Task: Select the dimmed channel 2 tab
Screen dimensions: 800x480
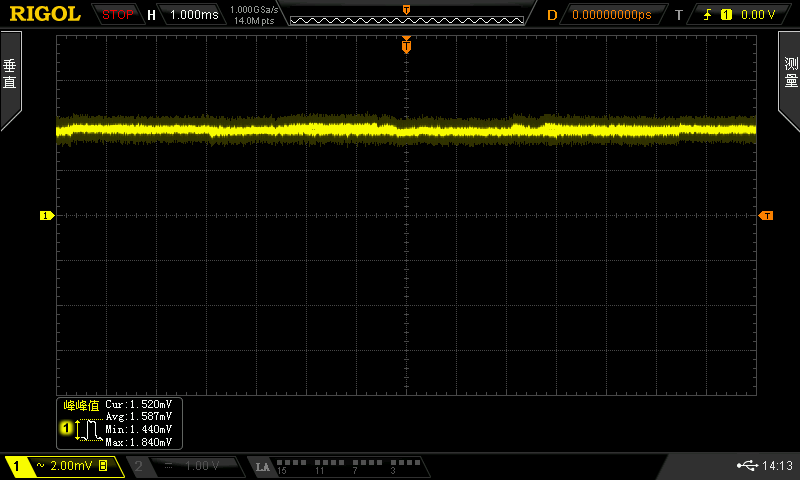Action: click(x=138, y=466)
